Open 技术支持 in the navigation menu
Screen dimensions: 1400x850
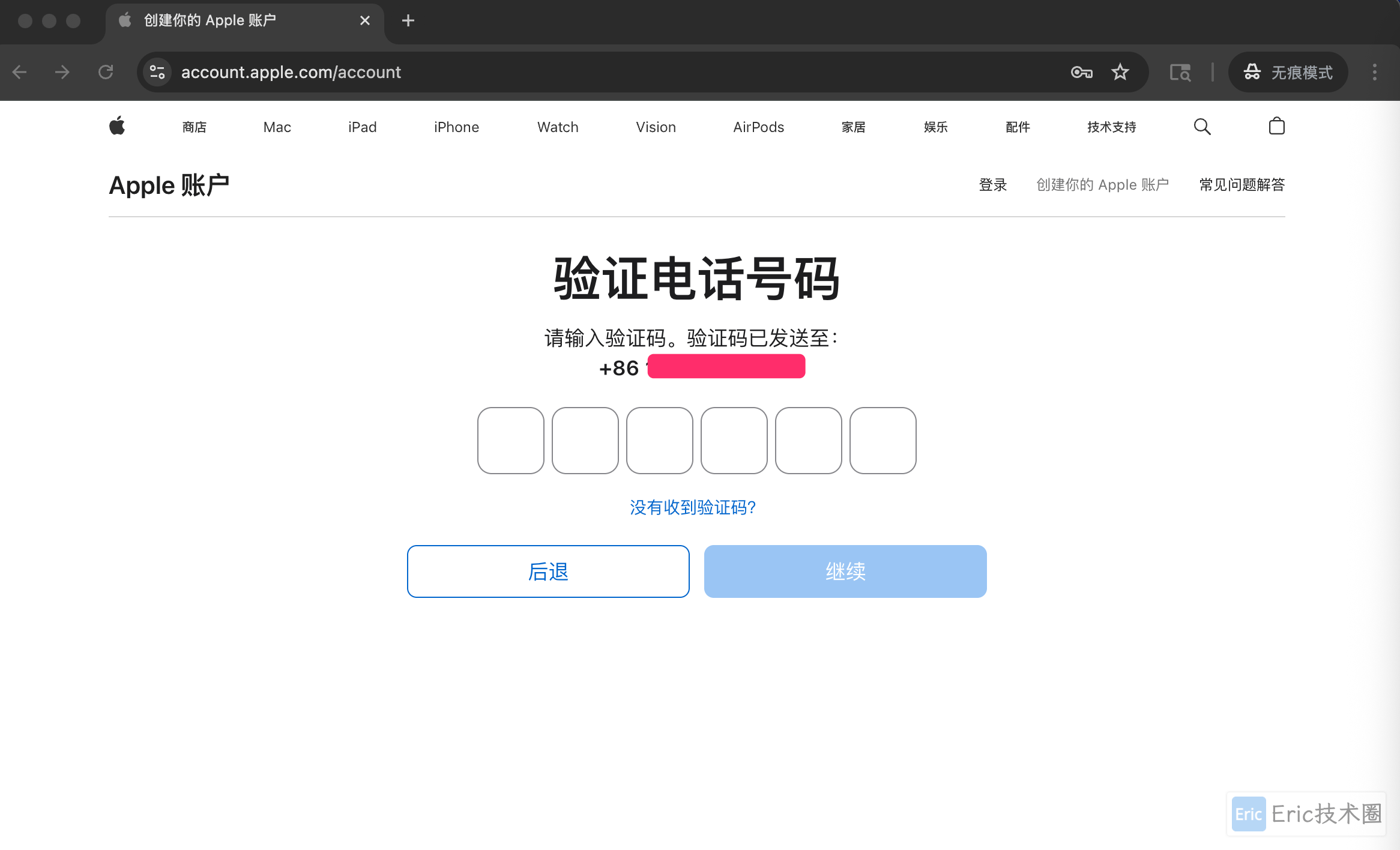click(x=1112, y=127)
